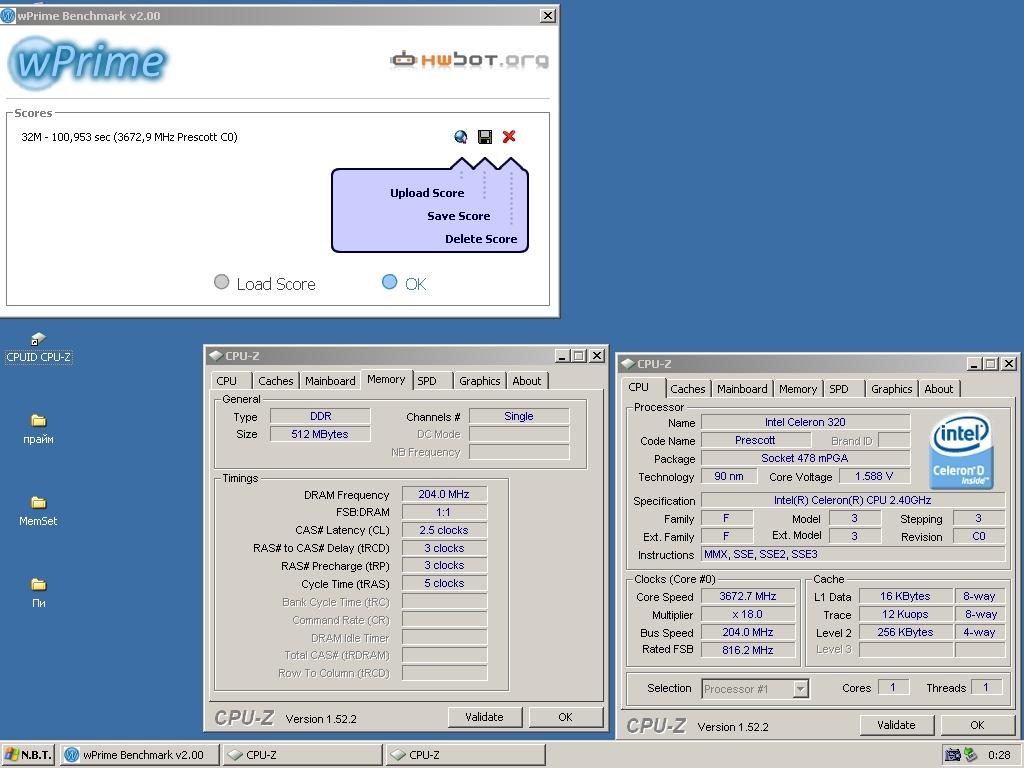Open Mainboard tab in right CPU-Z window
Viewport: 1024px width, 768px height.
(x=743, y=389)
